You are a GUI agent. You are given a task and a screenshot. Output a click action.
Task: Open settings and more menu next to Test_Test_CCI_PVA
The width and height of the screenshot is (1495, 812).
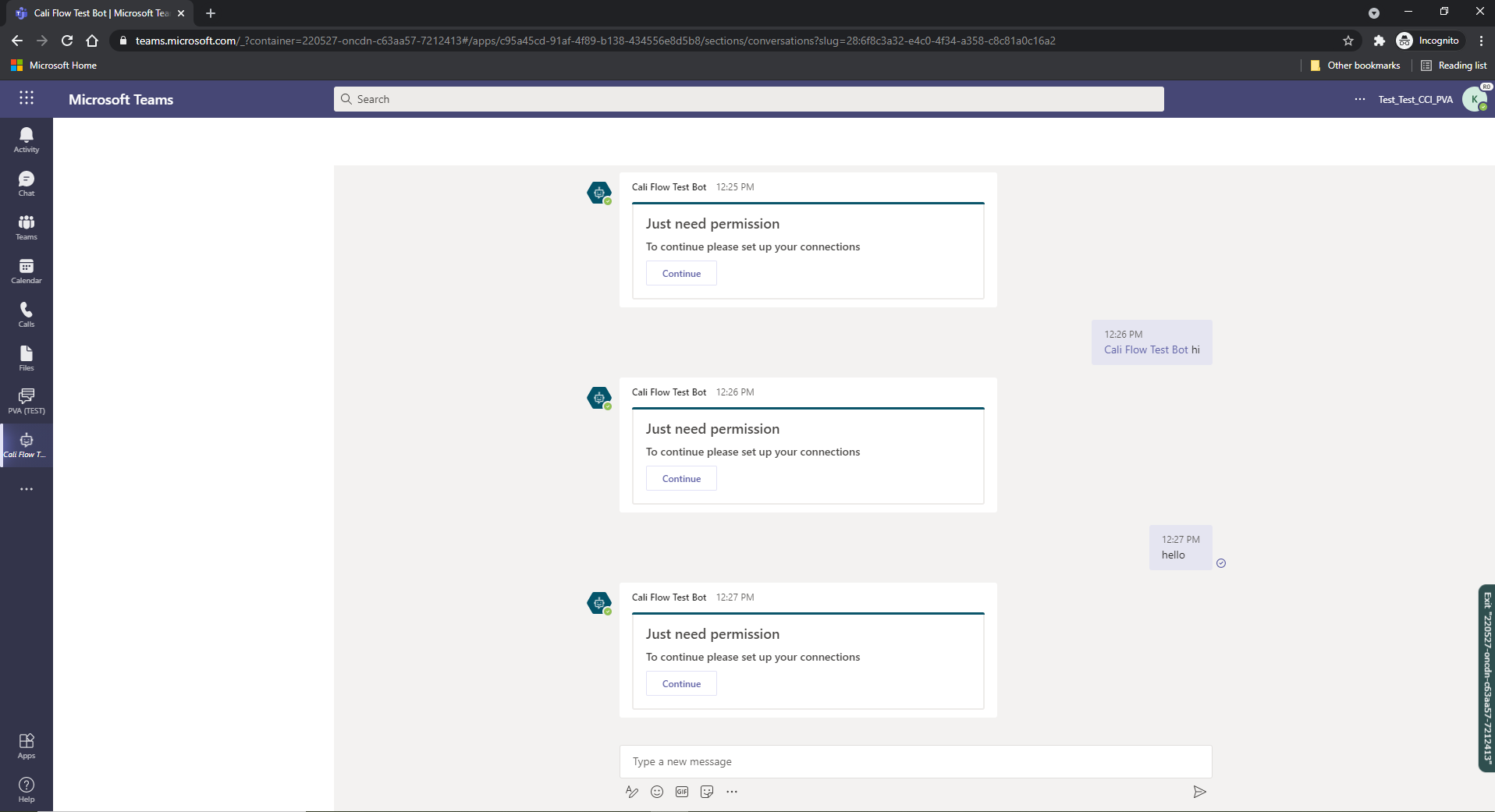point(1358,99)
